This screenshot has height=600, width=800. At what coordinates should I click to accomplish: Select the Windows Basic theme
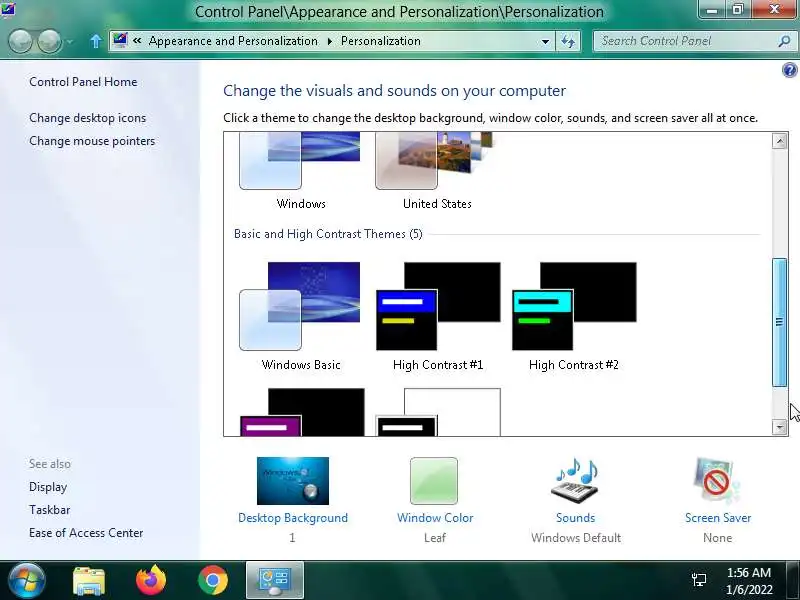301,316
